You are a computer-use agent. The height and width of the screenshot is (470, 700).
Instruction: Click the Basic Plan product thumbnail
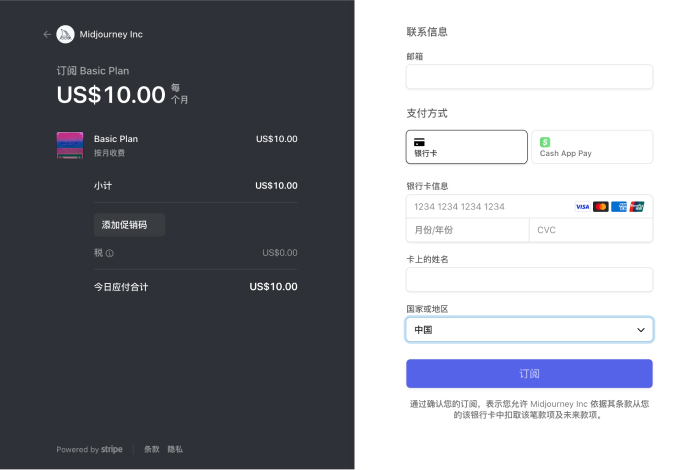70,145
